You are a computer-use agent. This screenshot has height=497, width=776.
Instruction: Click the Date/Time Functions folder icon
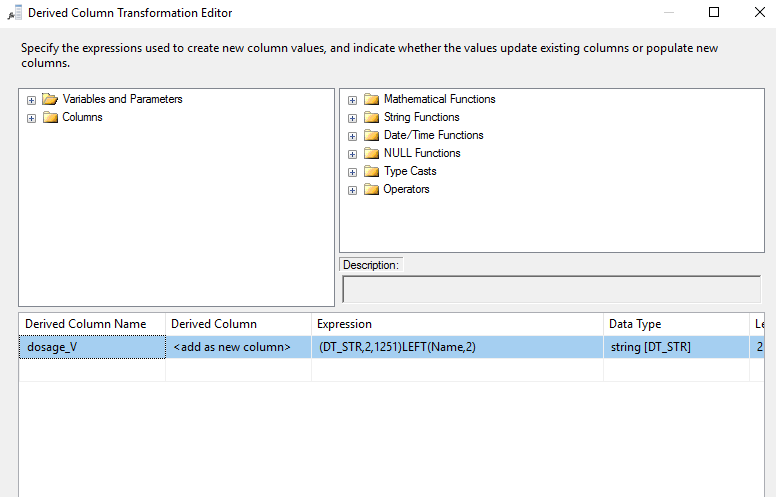(x=371, y=135)
